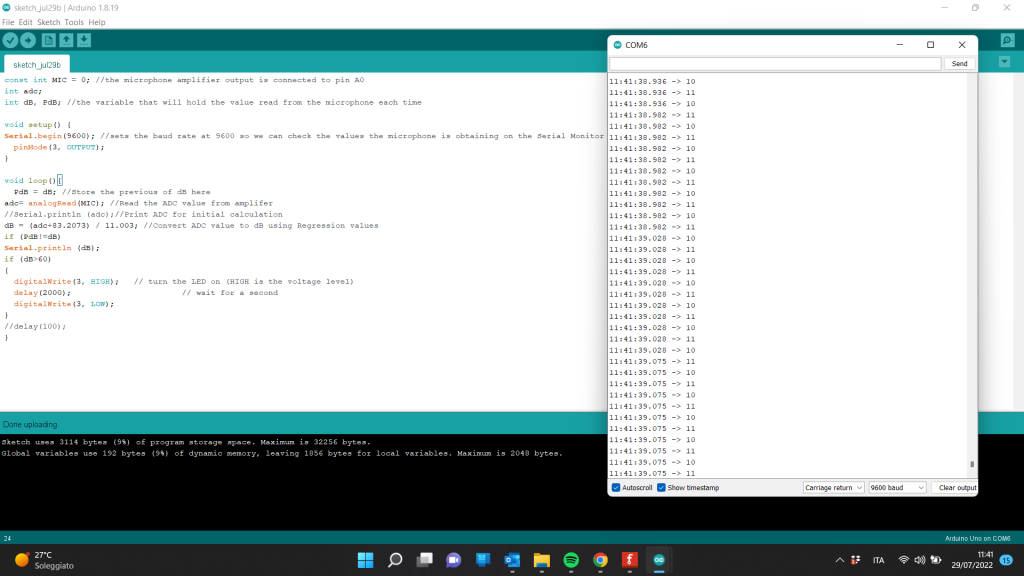Select the sketch_jul29b tab
Image resolution: width=1024 pixels, height=576 pixels.
(37, 64)
